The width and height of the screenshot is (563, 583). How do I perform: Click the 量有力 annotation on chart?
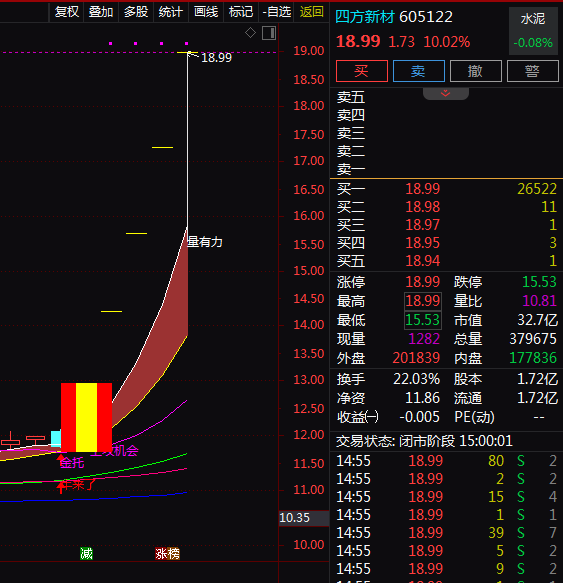coord(205,242)
